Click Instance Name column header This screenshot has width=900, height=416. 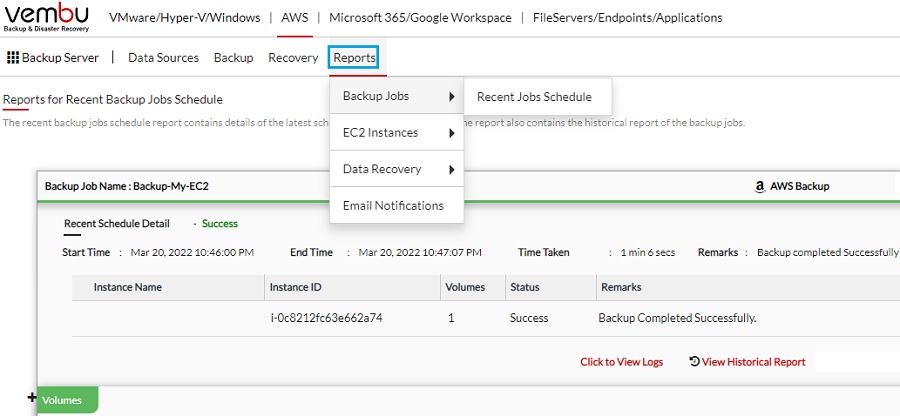[x=127, y=287]
